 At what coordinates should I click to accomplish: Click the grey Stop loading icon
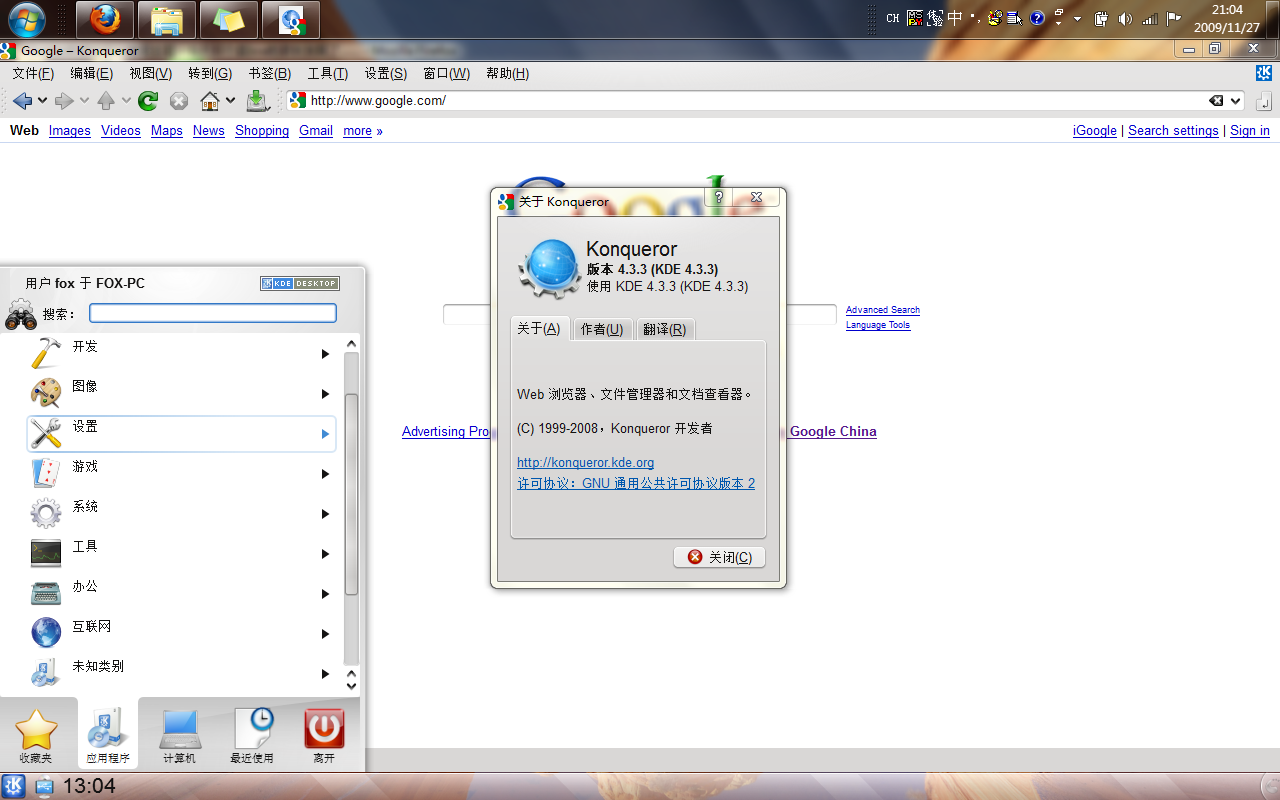coord(179,100)
